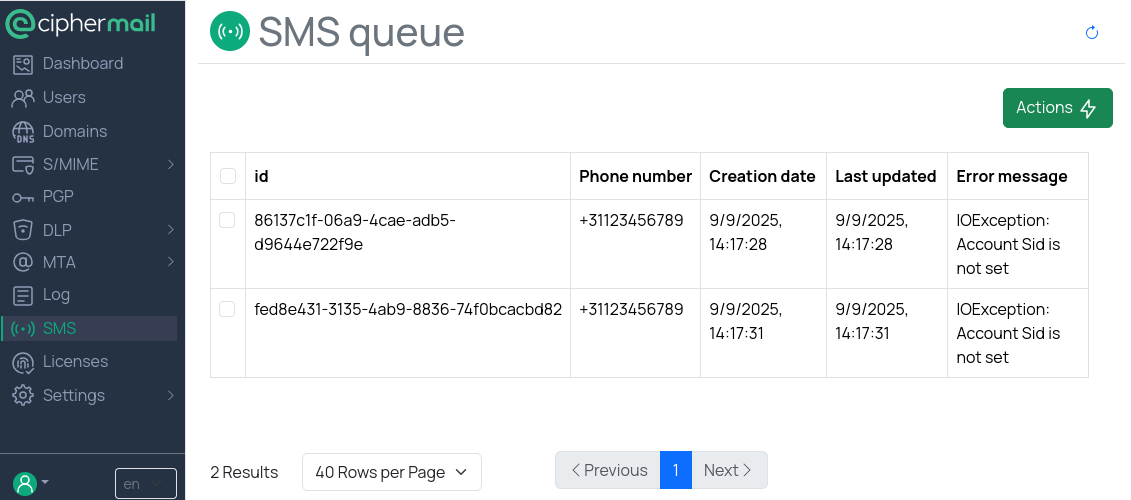Click the Next page button
This screenshot has width=1131, height=500.
728,470
